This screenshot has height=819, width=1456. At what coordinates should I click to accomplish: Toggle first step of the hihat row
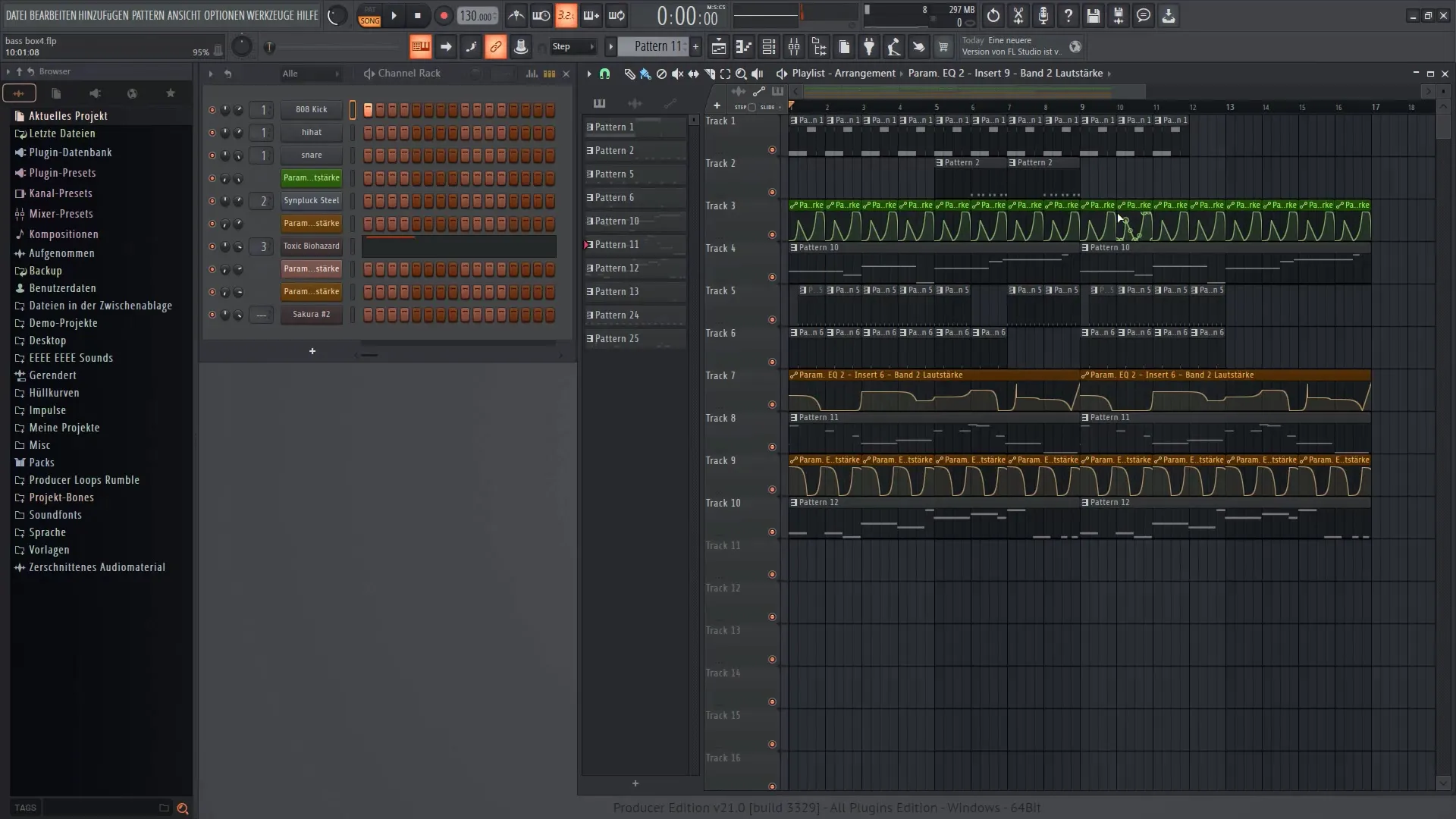(368, 133)
